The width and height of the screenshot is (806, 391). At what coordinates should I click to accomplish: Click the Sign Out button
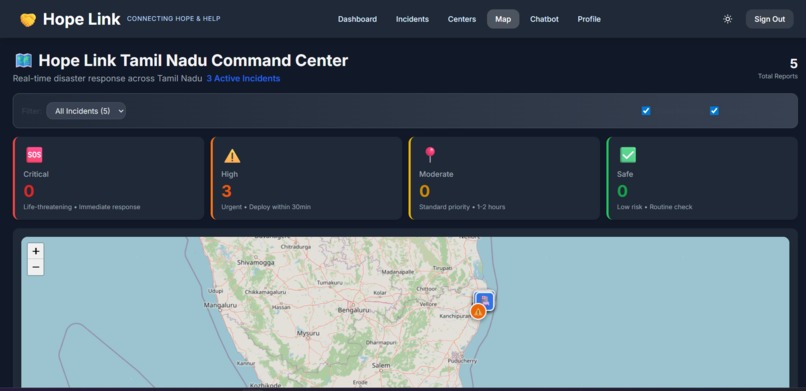pyautogui.click(x=770, y=19)
